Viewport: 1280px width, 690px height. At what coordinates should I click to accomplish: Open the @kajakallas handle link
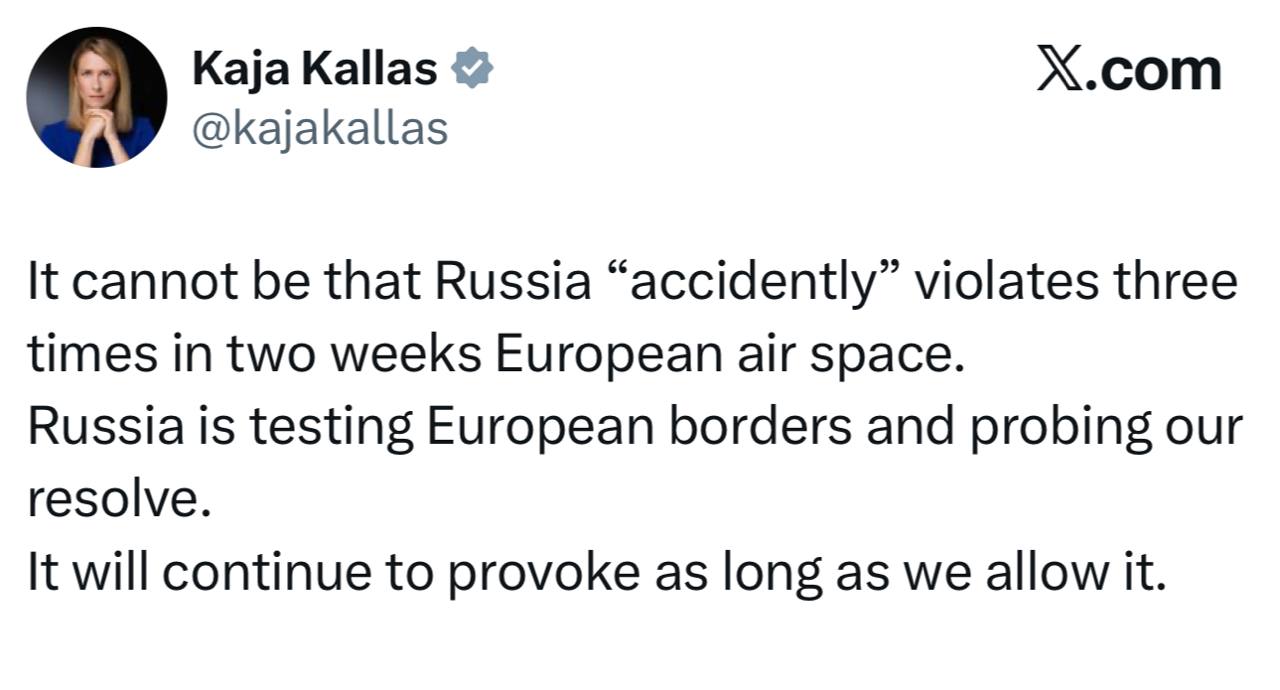point(319,129)
